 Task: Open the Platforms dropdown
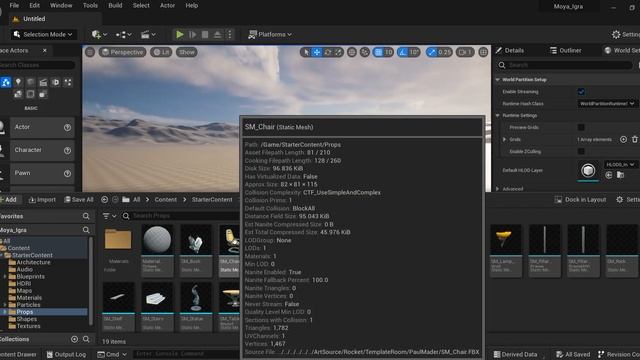tap(270, 35)
